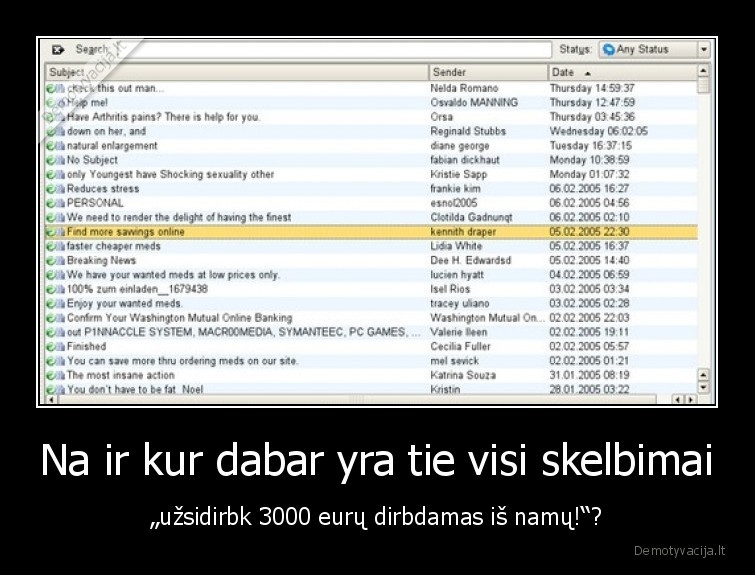755x575 pixels.
Task: Select 'Enjoy your wanted meds.' subject
Action: coord(125,304)
